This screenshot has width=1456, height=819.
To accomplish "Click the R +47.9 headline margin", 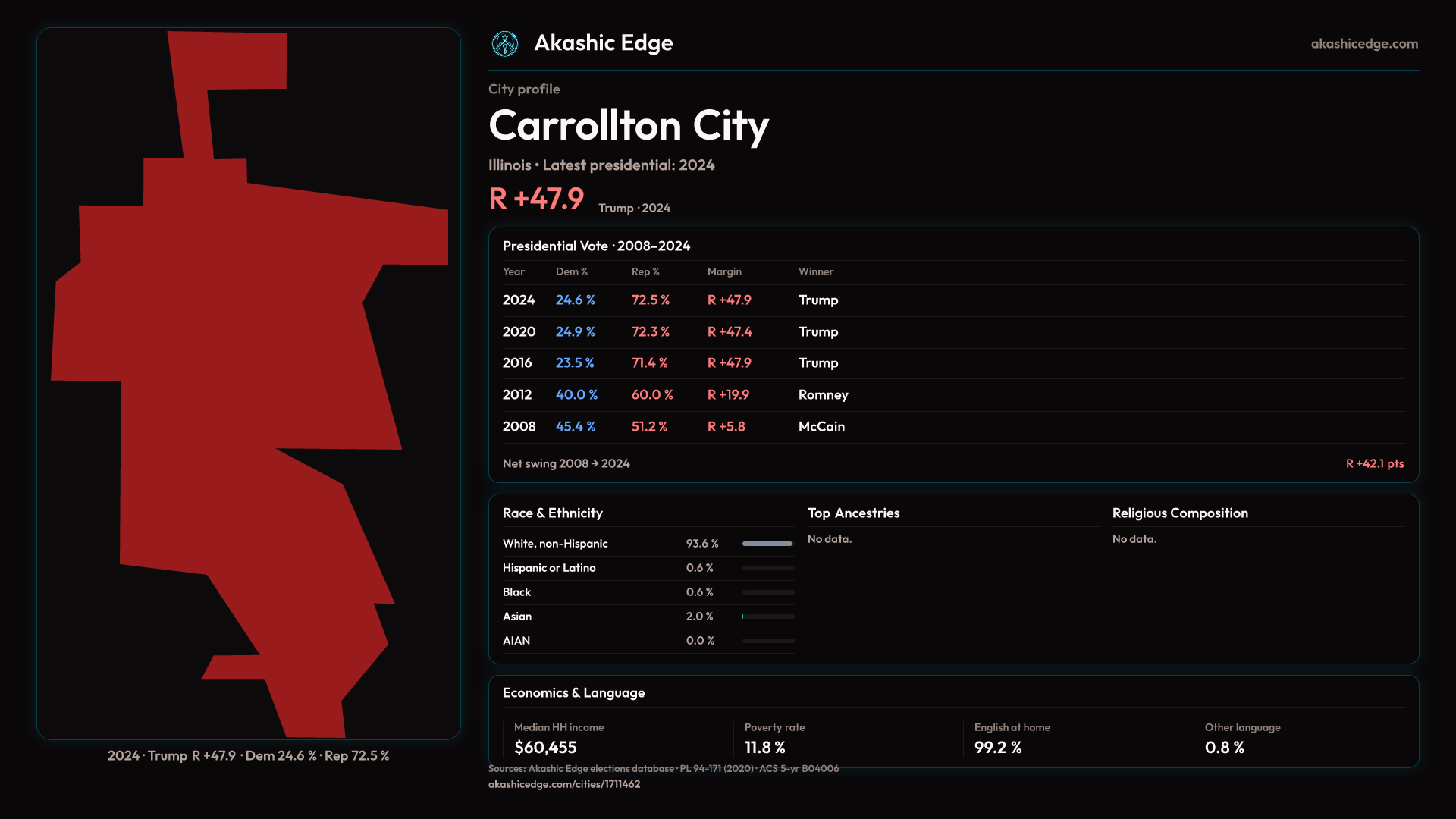I will tap(536, 199).
